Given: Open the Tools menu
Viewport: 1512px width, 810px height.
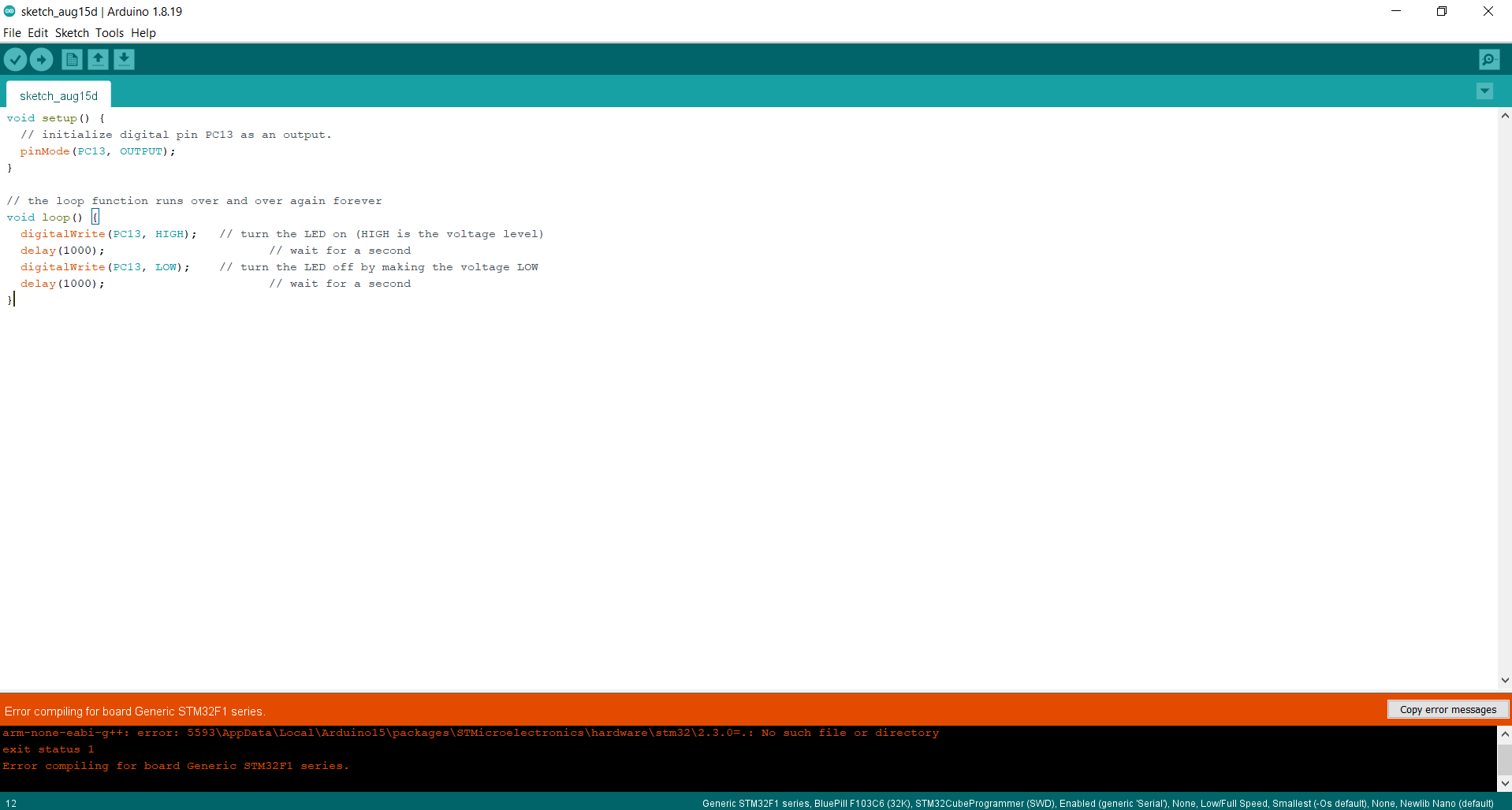Looking at the screenshot, I should point(110,33).
